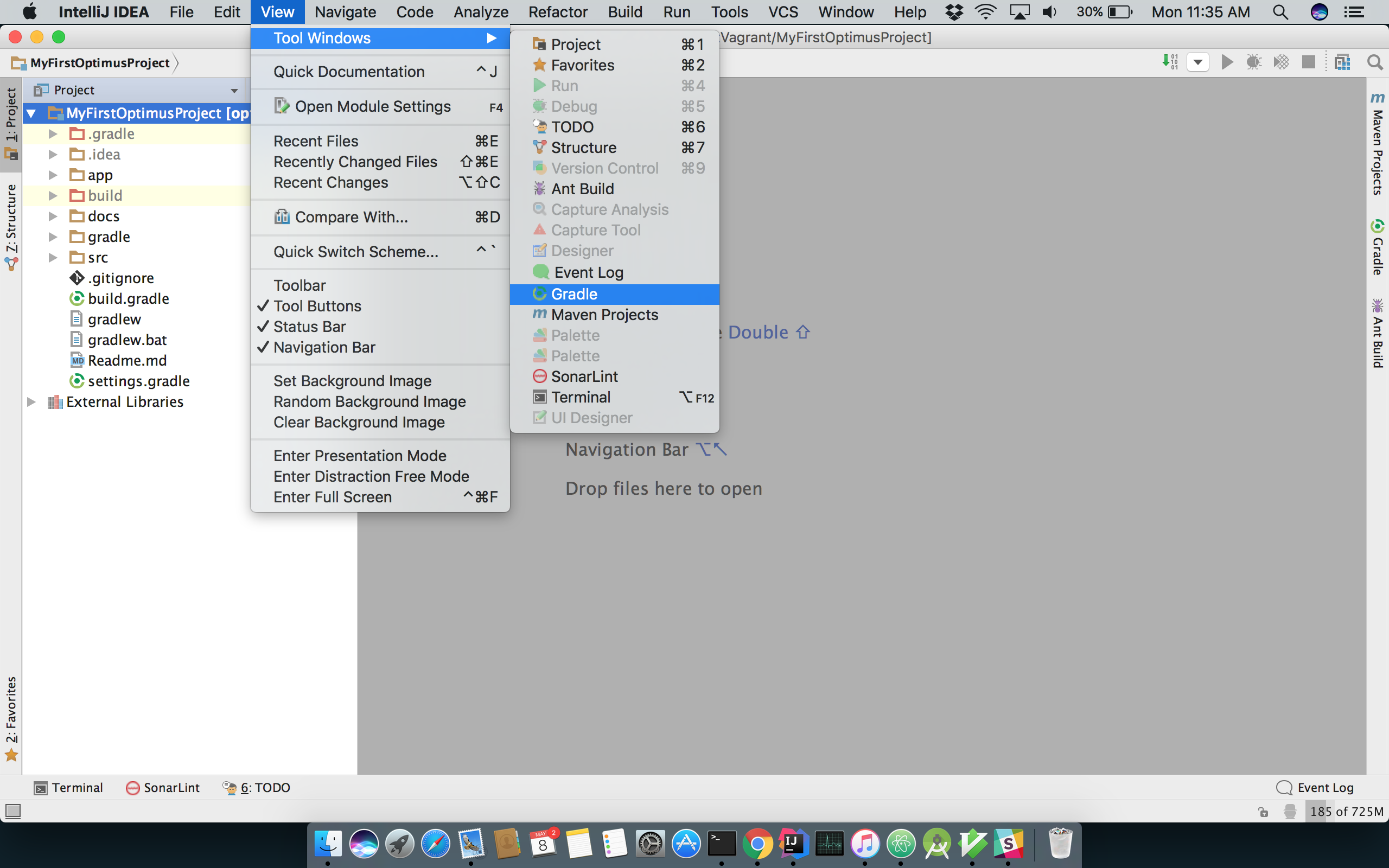
Task: Choose SonarLint from Tool Windows submenu
Action: (614, 376)
